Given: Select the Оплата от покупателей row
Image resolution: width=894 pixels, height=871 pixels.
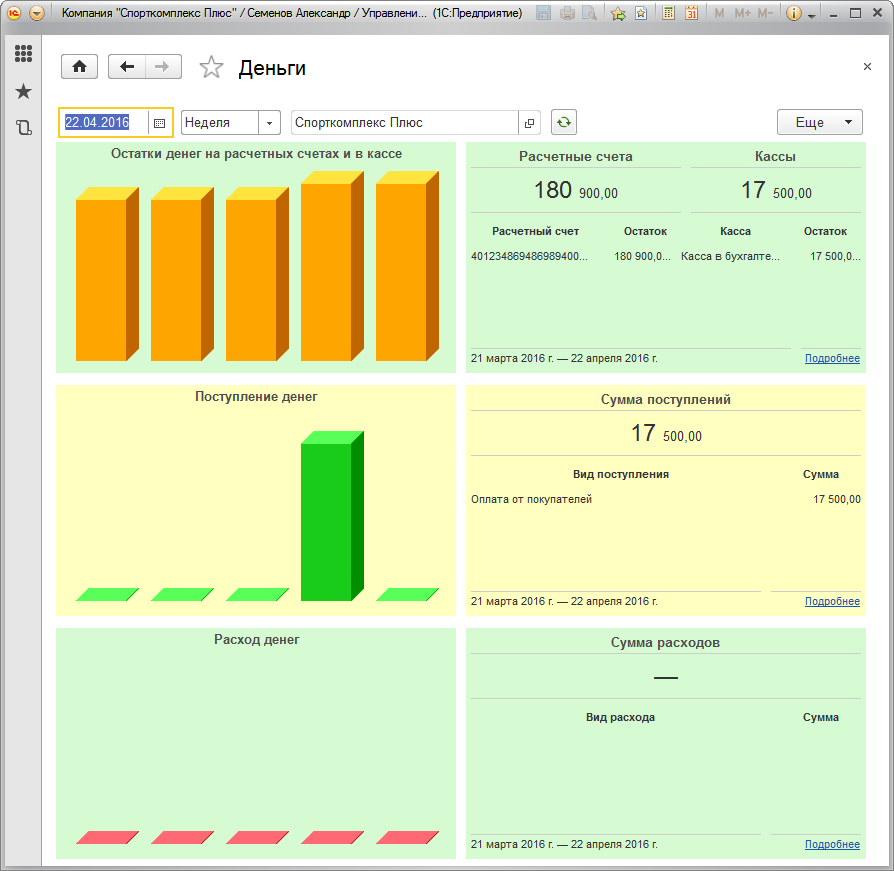Looking at the screenshot, I should pos(531,499).
